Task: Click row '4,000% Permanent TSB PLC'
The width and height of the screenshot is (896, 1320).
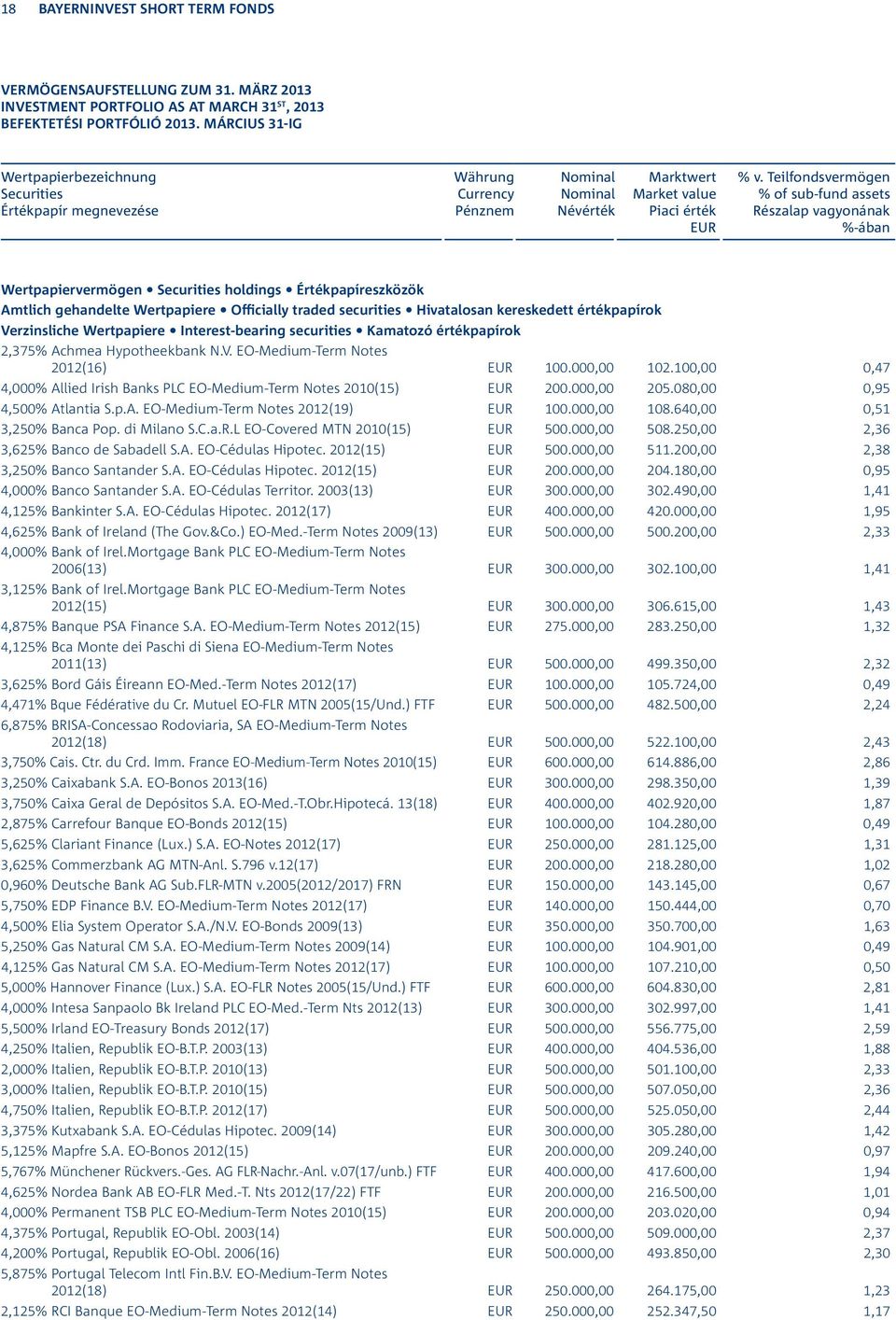Action: pos(445,1213)
